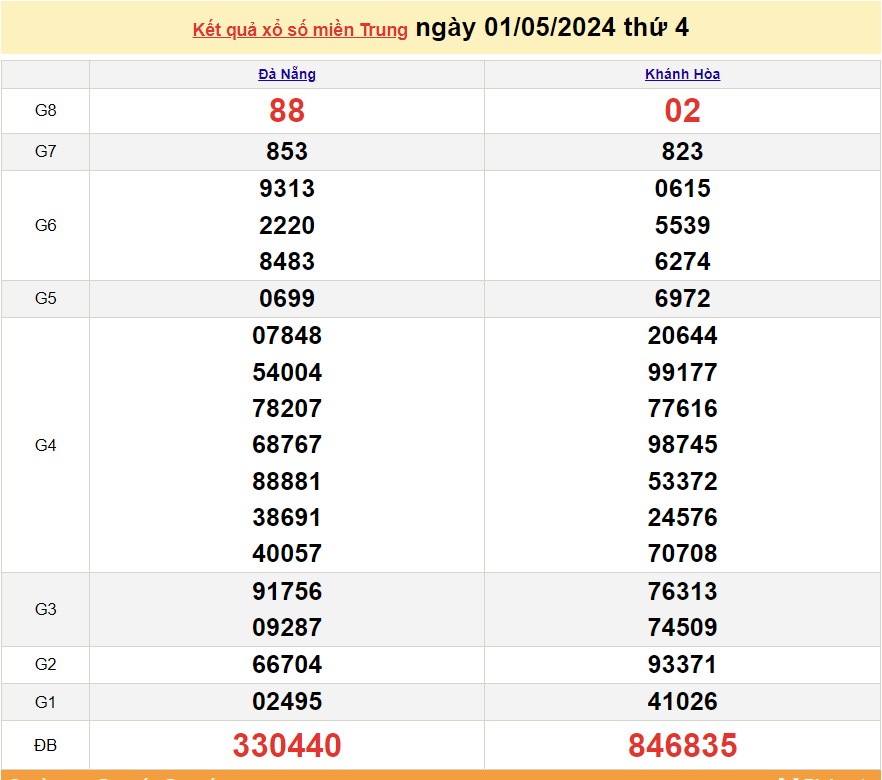882x780 pixels.
Task: Select the red G8 number 88
Action: [287, 110]
